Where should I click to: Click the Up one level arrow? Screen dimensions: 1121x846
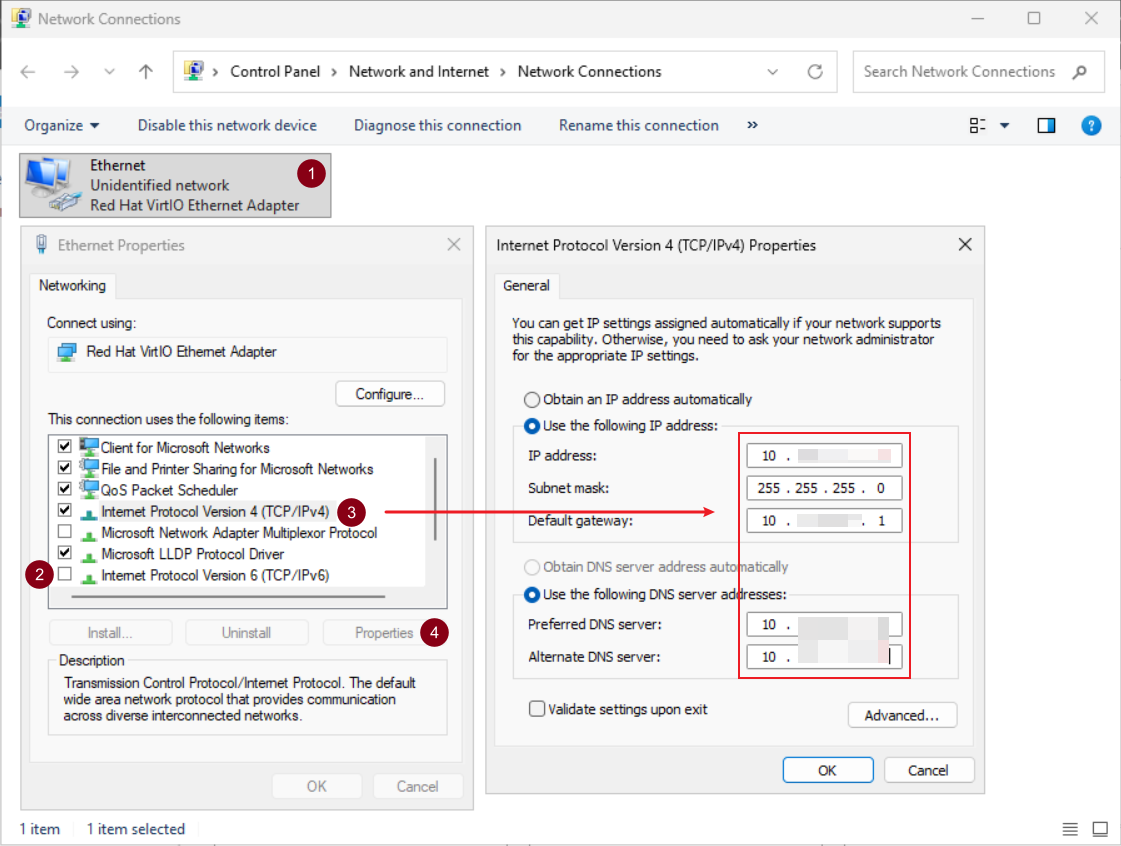coord(146,72)
